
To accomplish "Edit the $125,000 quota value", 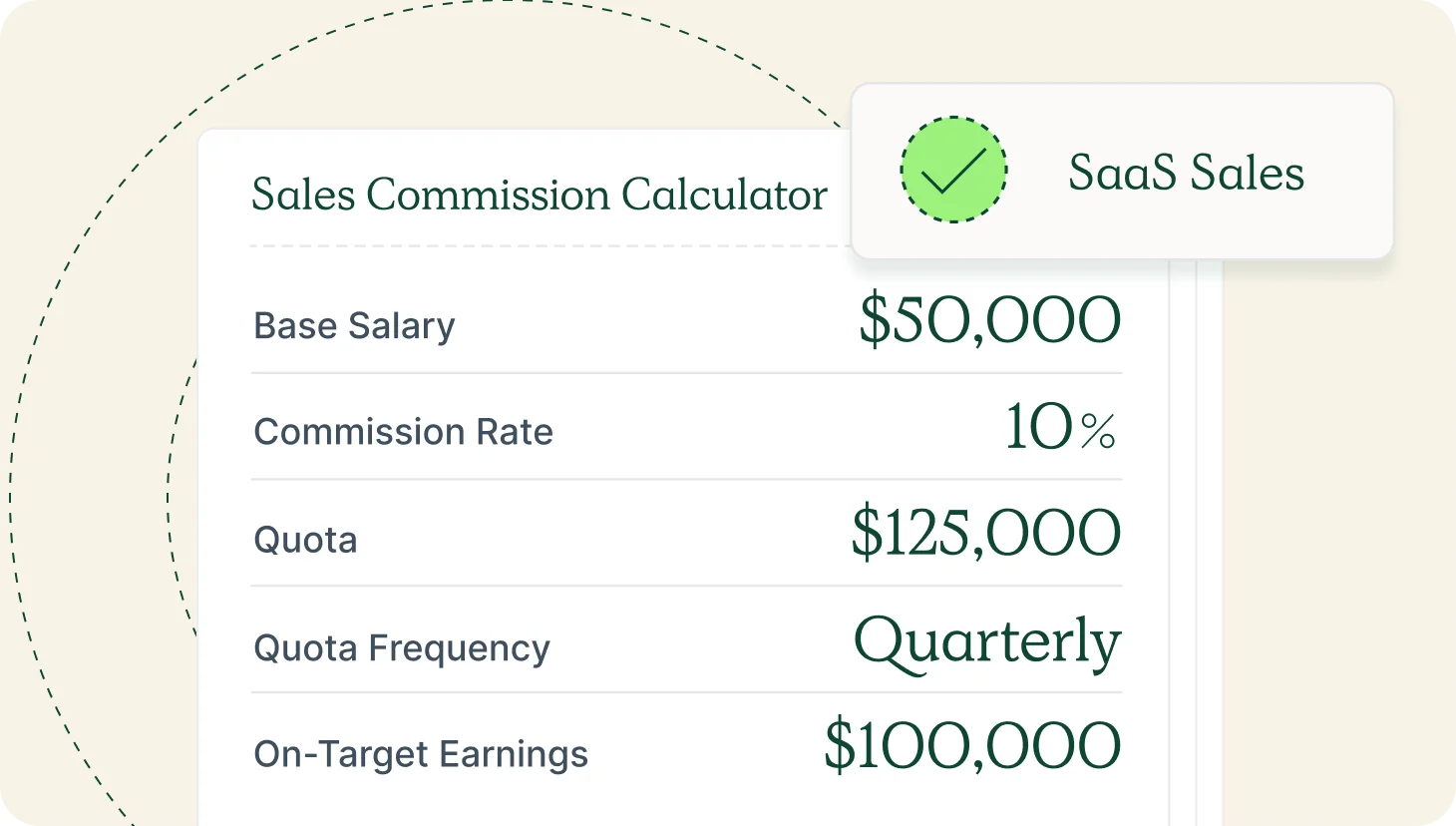I will pos(986,533).
